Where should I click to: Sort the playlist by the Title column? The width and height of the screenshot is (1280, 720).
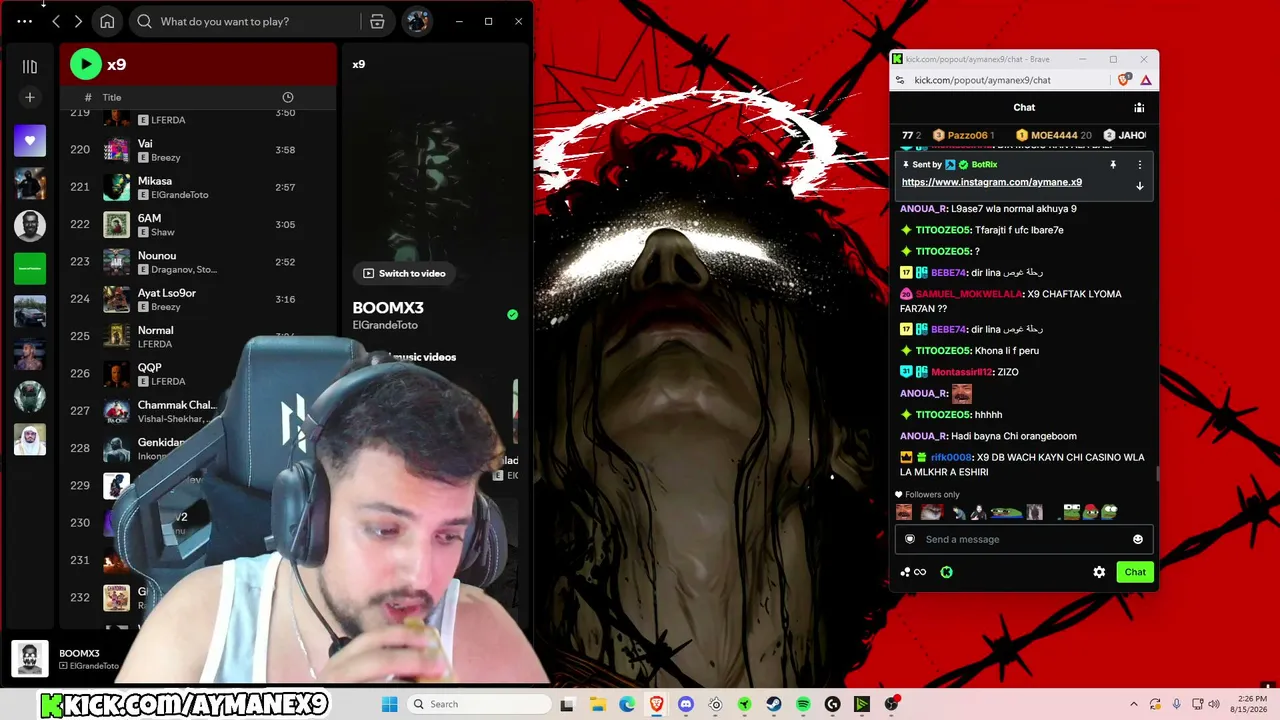[x=112, y=97]
